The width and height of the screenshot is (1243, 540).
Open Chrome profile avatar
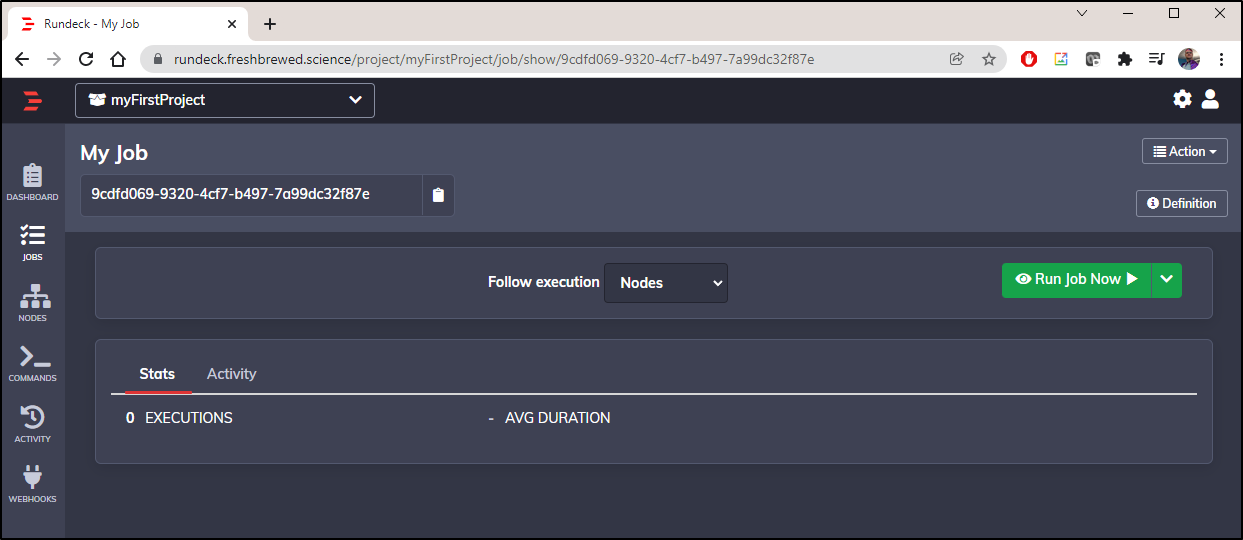coord(1189,59)
